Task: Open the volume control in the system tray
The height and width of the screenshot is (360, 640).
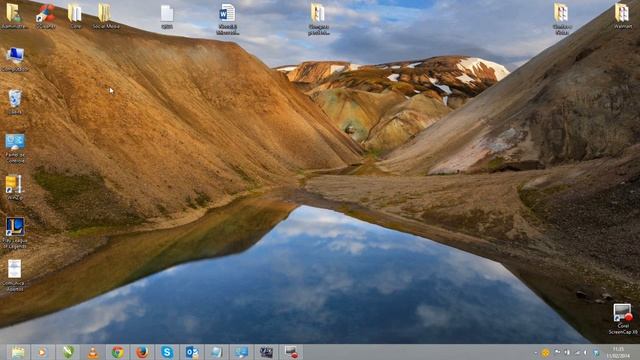Action: coord(586,352)
